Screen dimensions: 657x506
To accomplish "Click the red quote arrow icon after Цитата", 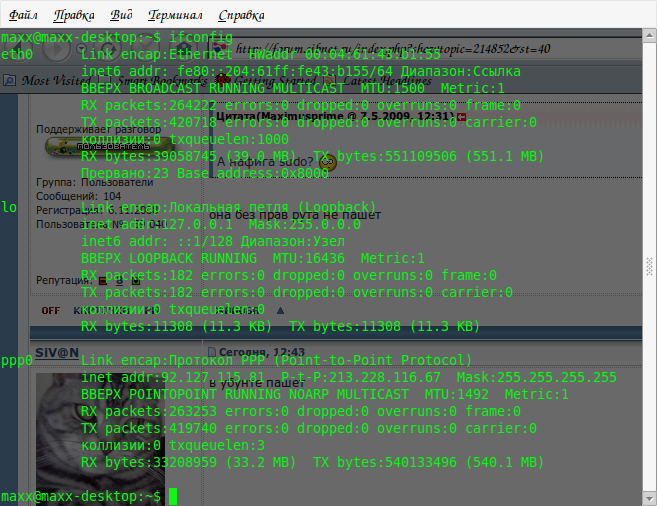I will pyautogui.click(x=461, y=117).
